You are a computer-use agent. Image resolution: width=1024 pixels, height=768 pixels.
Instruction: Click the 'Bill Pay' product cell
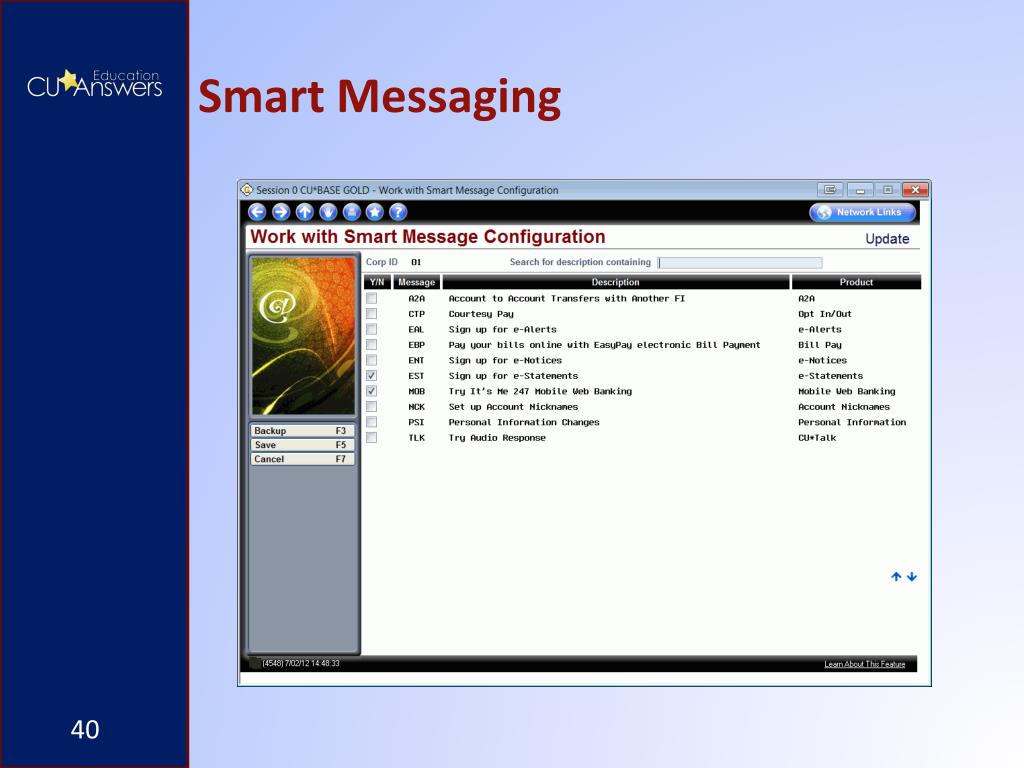820,345
